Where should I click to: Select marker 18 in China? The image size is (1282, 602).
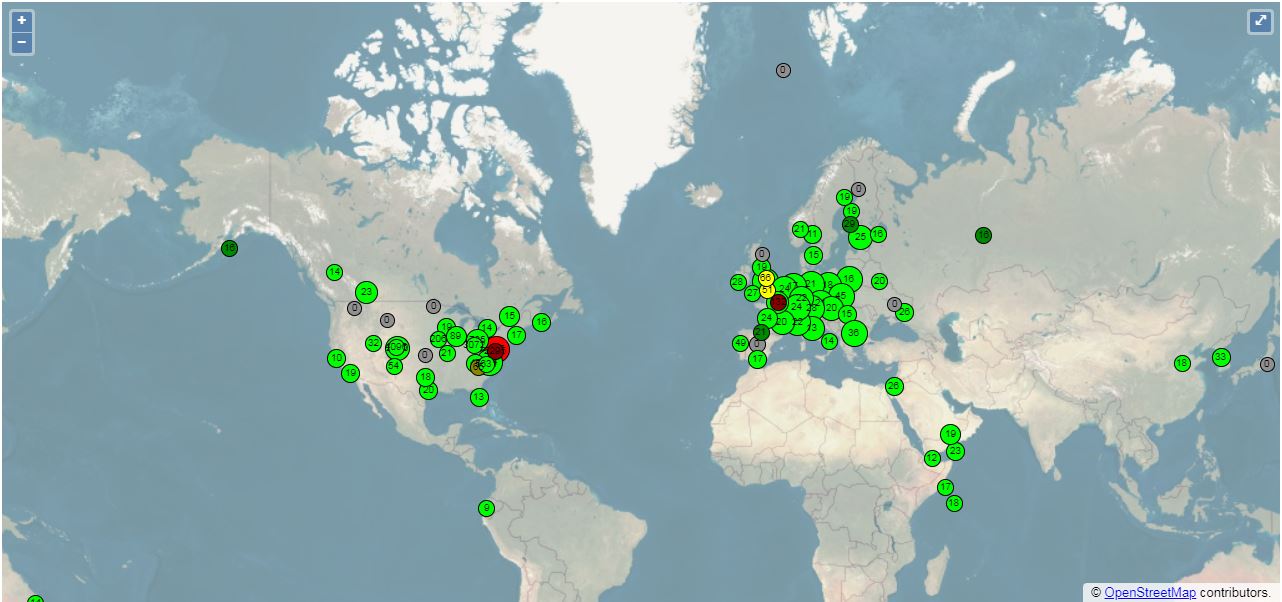pyautogui.click(x=1182, y=363)
